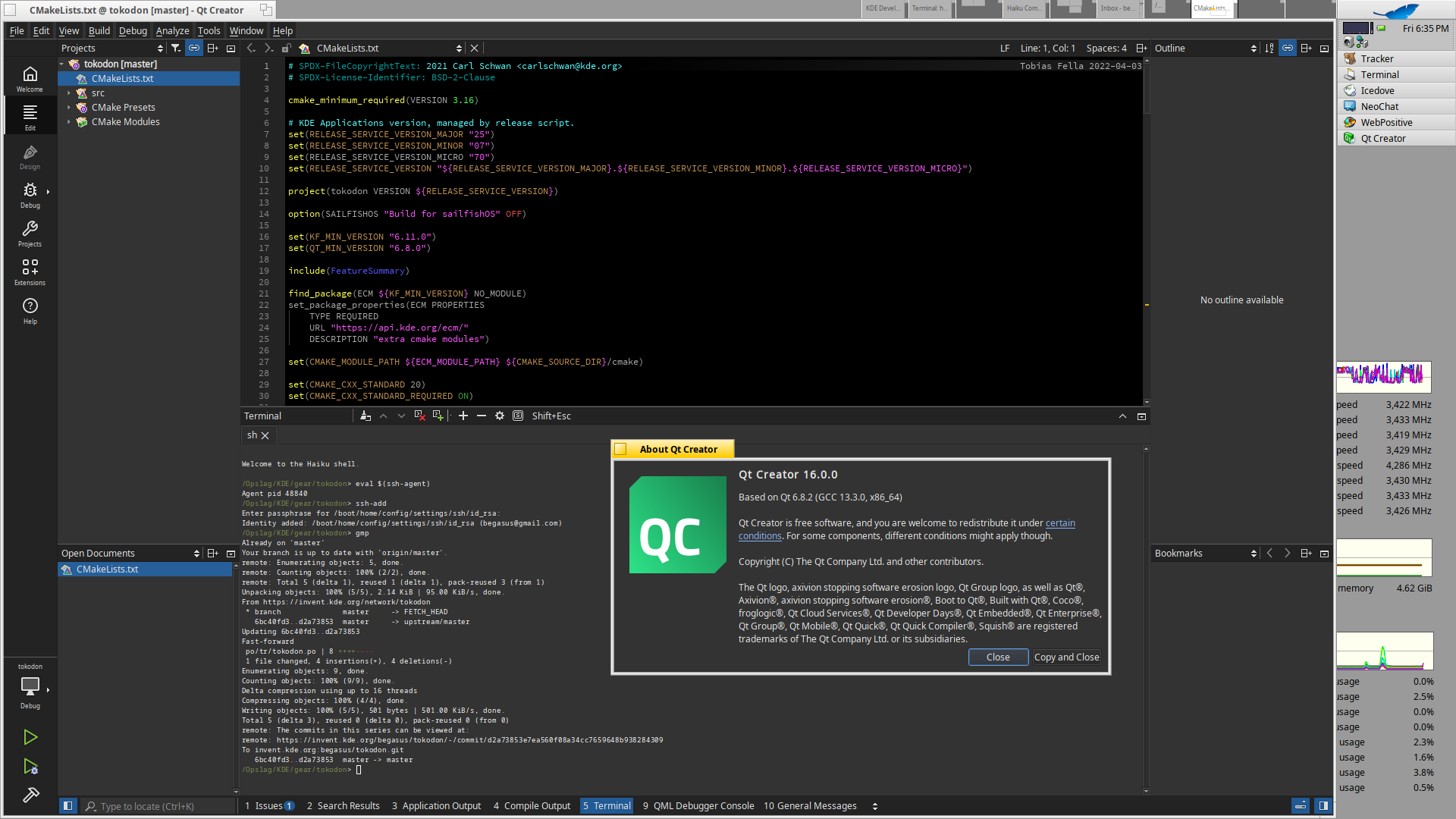Click LF line ending selector
Viewport: 1456px width, 819px height.
pyautogui.click(x=1005, y=48)
